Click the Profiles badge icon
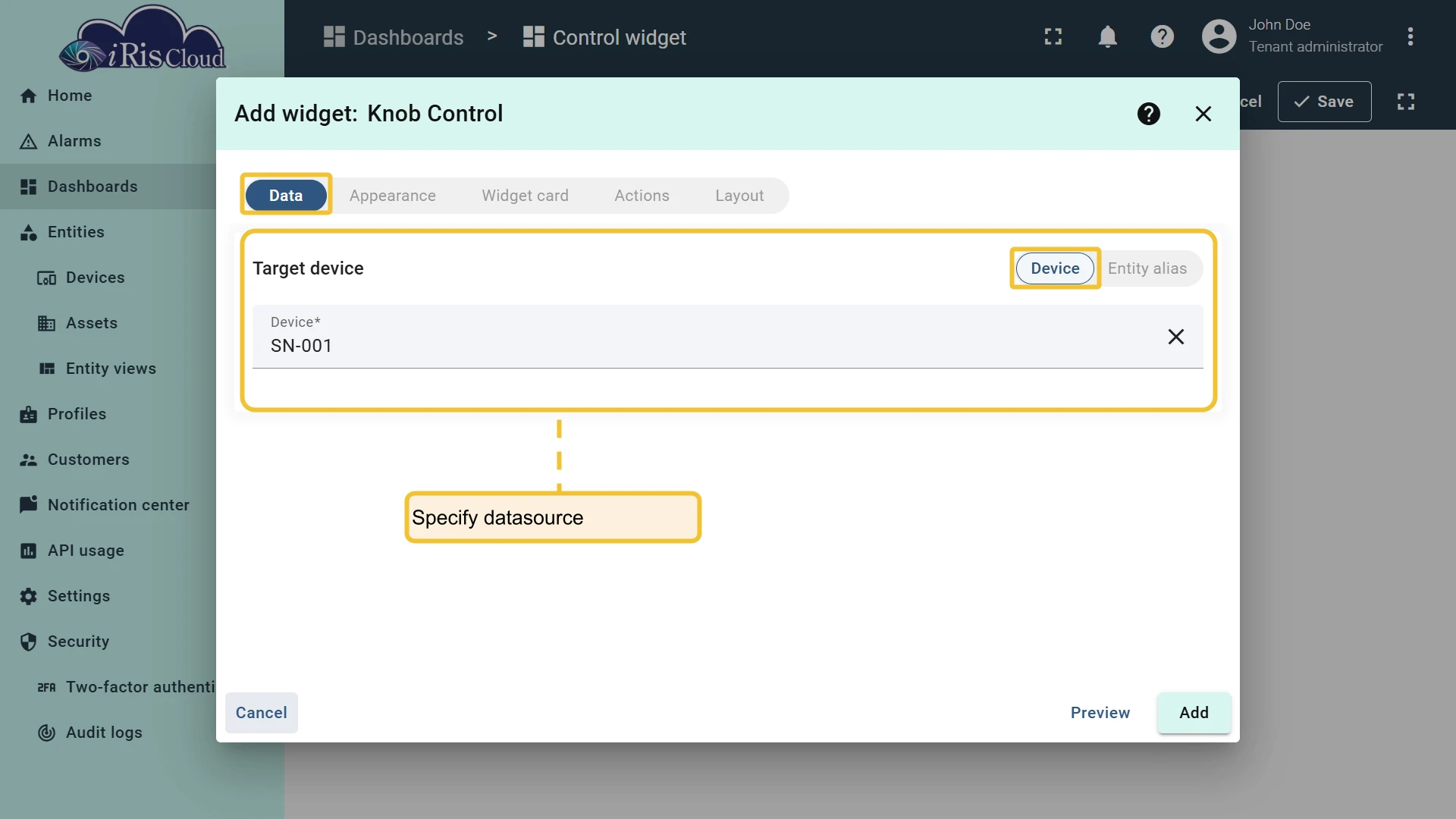The image size is (1456, 819). (29, 414)
